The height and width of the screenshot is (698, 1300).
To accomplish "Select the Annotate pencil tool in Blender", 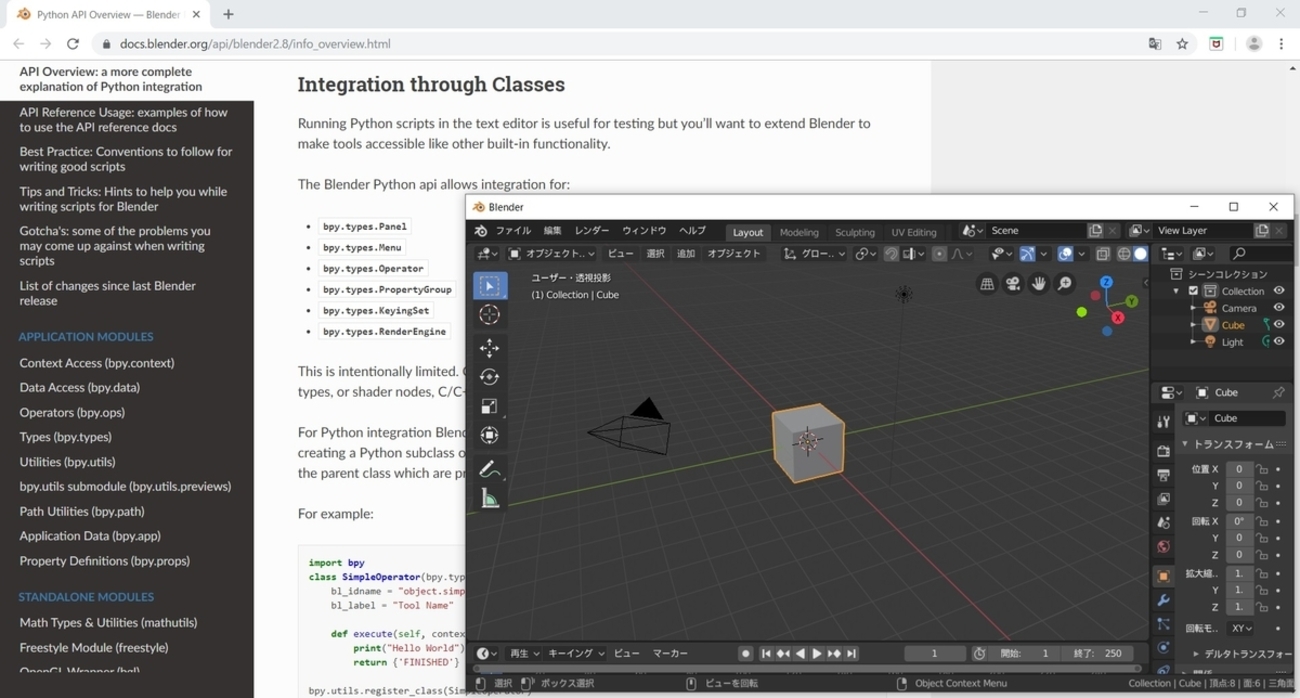I will click(490, 469).
